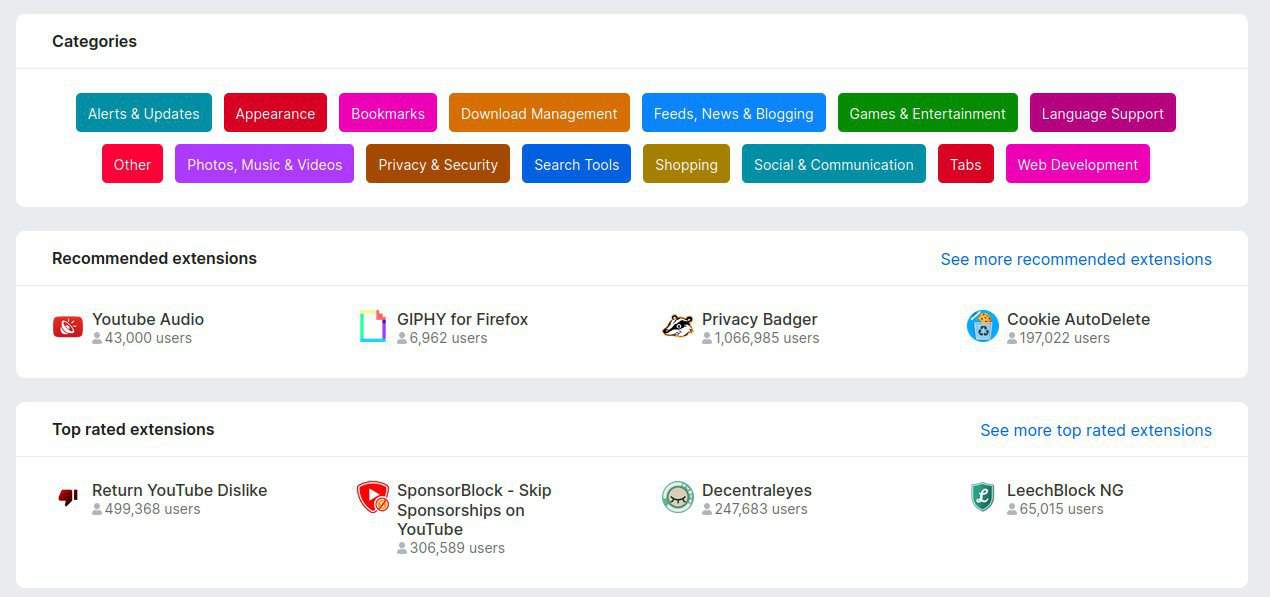
Task: Open the Web Development category
Action: (x=1077, y=164)
